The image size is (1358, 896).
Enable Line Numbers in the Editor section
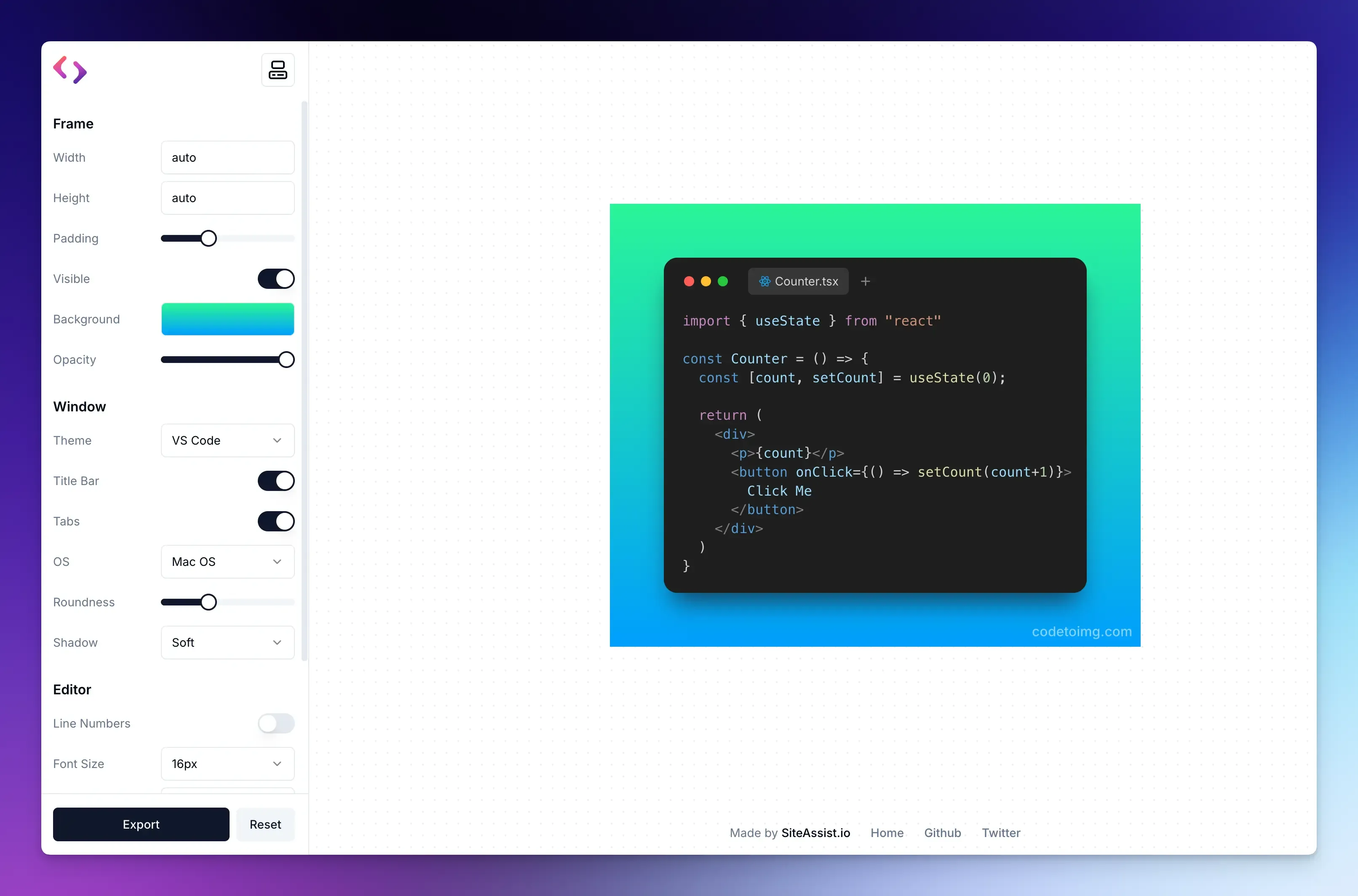(x=276, y=723)
